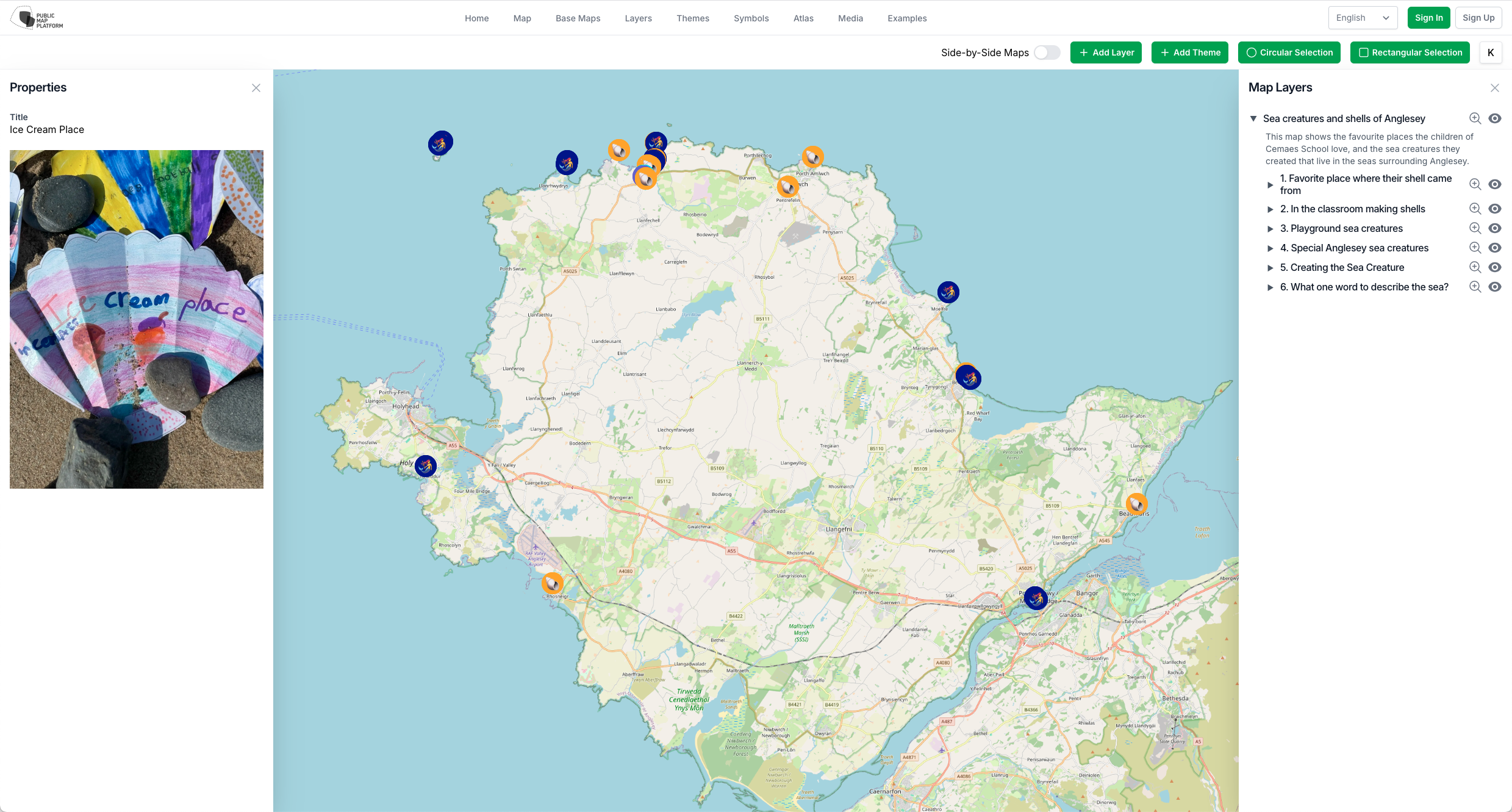Zoom to the 'Playground sea creatures' layer

pos(1475,228)
